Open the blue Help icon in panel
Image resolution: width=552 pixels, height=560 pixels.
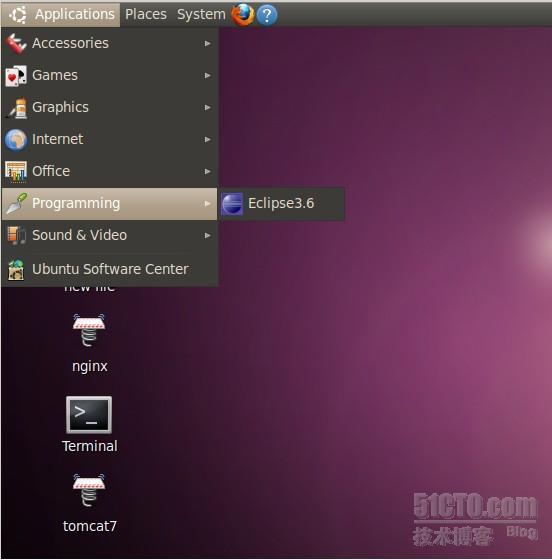click(267, 15)
